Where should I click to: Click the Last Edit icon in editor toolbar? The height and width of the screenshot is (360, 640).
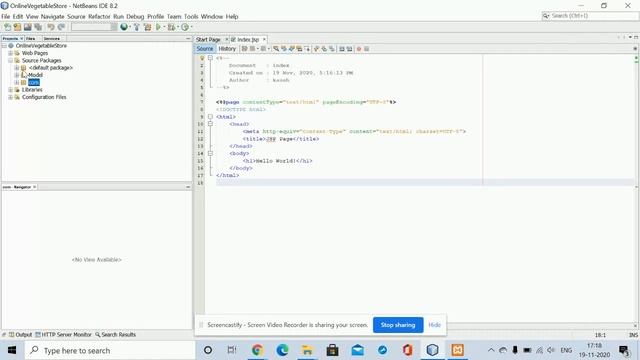244,49
